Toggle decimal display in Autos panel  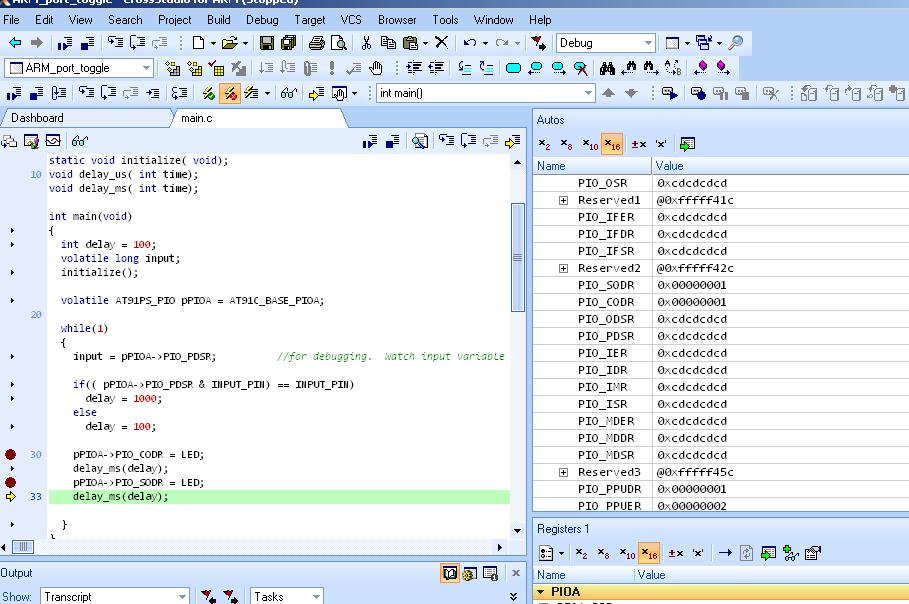click(x=590, y=144)
